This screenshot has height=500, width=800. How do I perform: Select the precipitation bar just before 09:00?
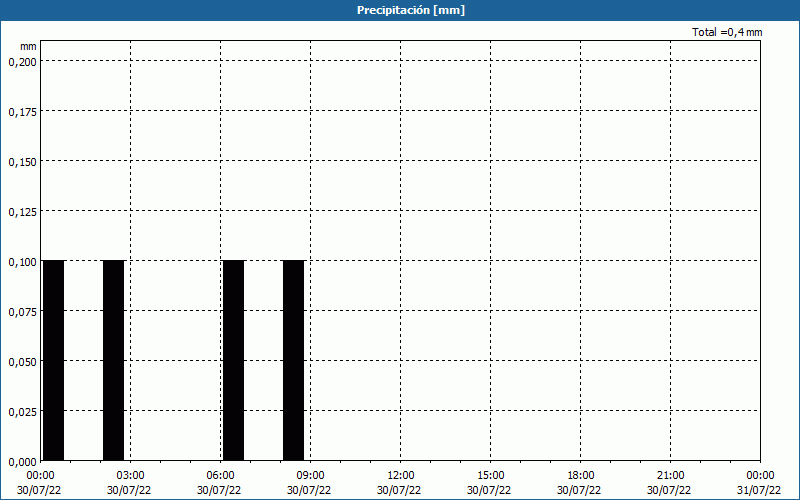point(293,360)
